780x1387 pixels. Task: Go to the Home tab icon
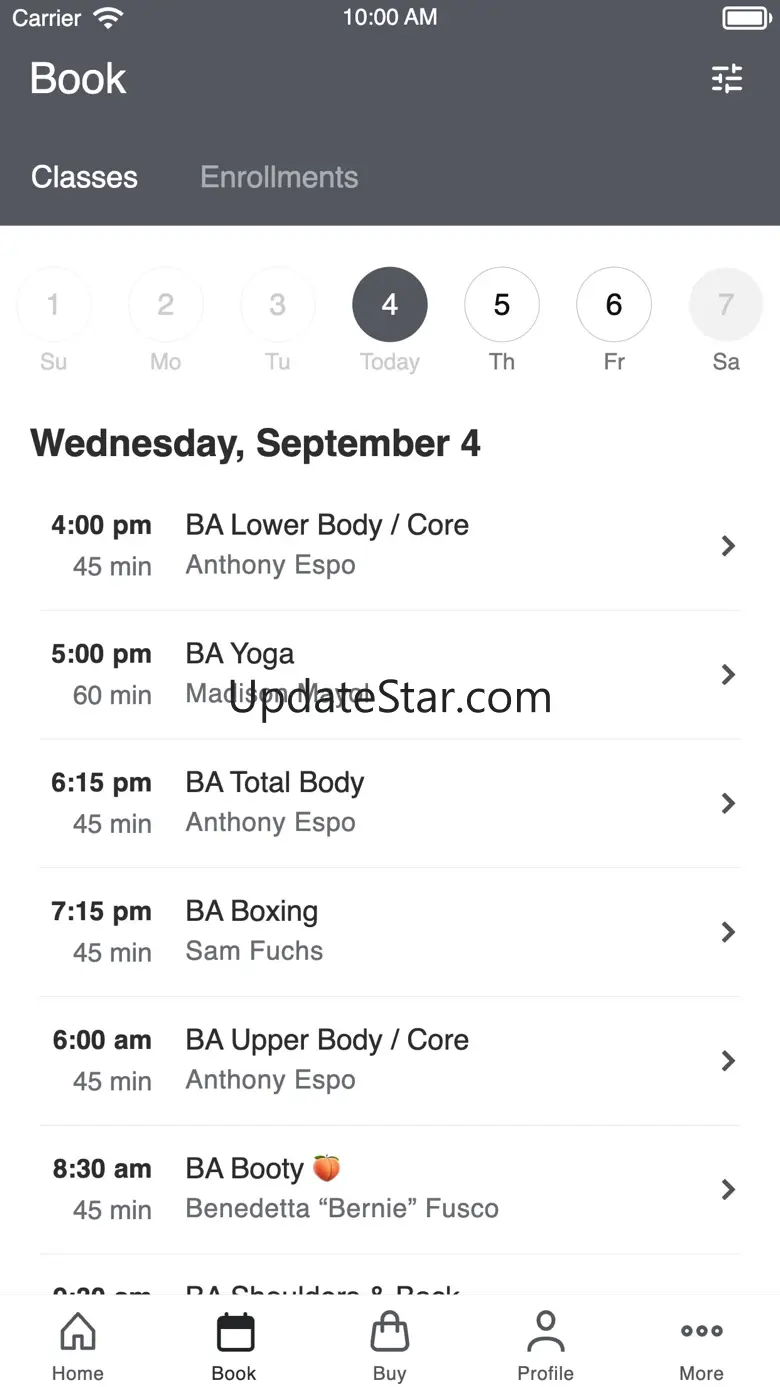tap(78, 1332)
